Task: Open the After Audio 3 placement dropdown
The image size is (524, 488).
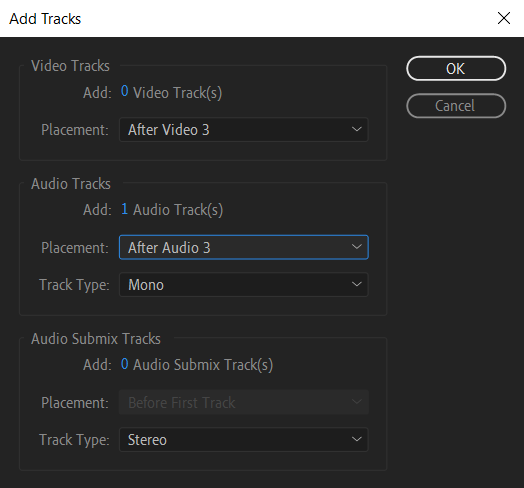Action: (244, 247)
